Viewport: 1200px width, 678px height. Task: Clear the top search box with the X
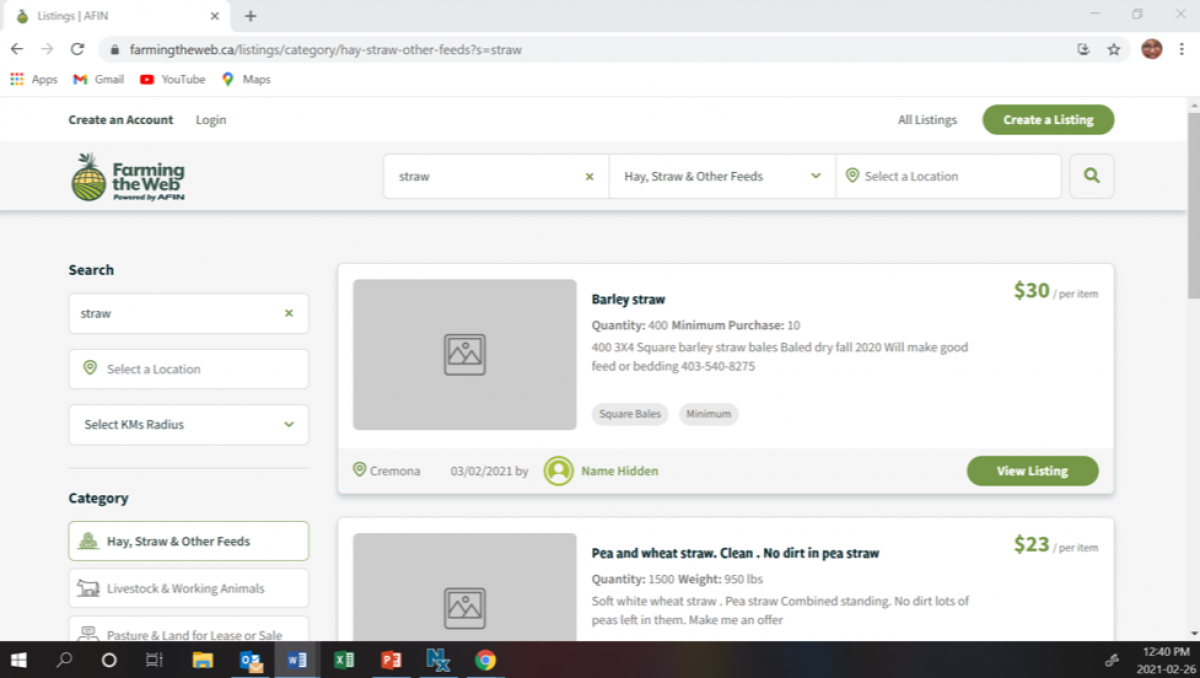click(x=589, y=176)
